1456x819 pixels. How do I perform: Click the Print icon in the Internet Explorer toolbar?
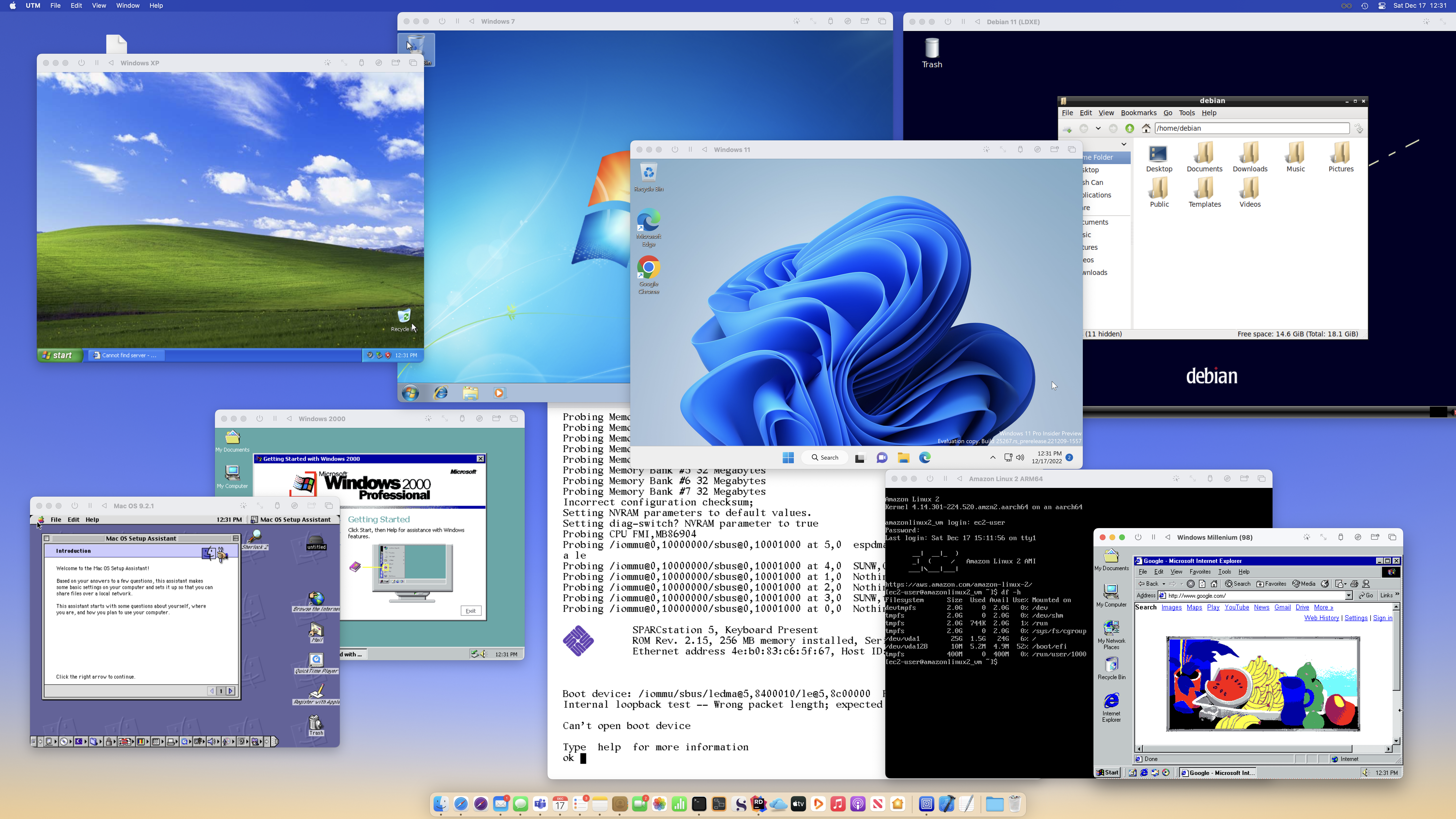coord(1354,584)
